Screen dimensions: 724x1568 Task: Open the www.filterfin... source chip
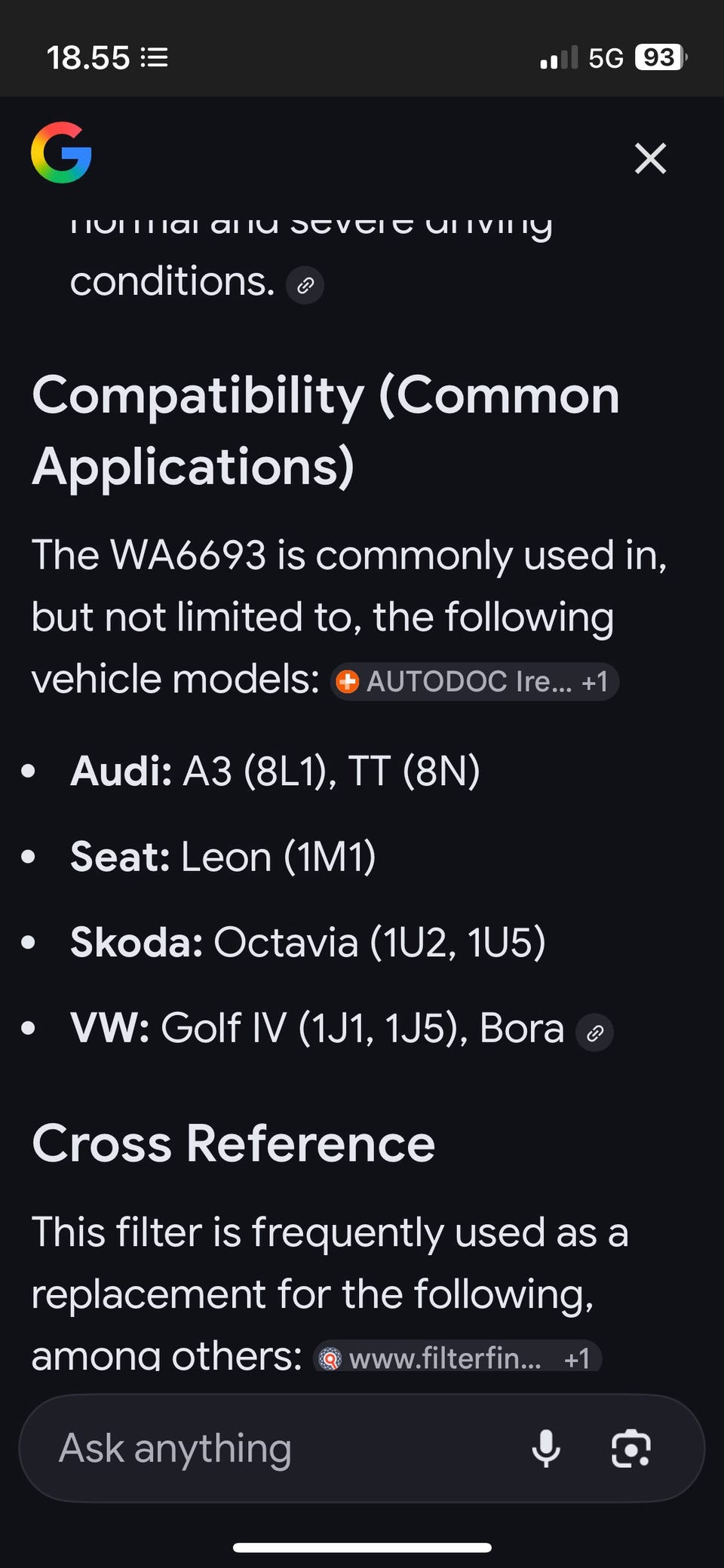pos(457,1358)
